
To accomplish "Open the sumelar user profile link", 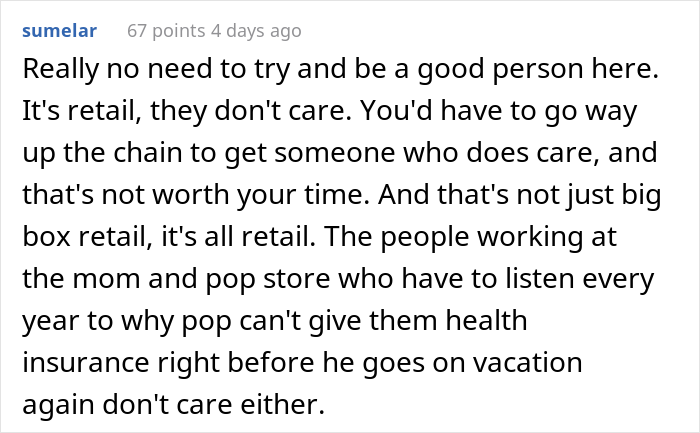I will (59, 31).
